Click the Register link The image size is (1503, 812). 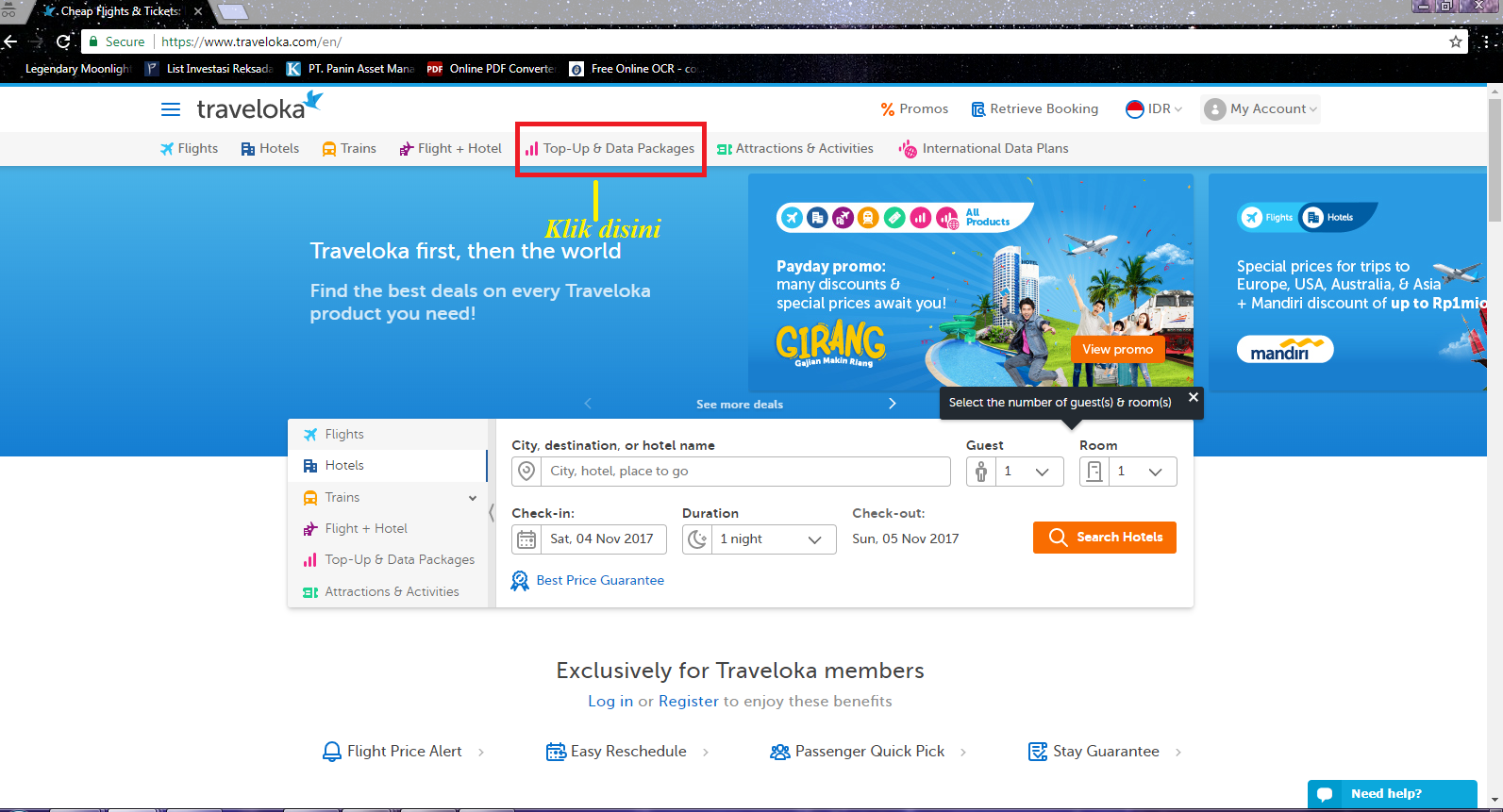pos(689,702)
